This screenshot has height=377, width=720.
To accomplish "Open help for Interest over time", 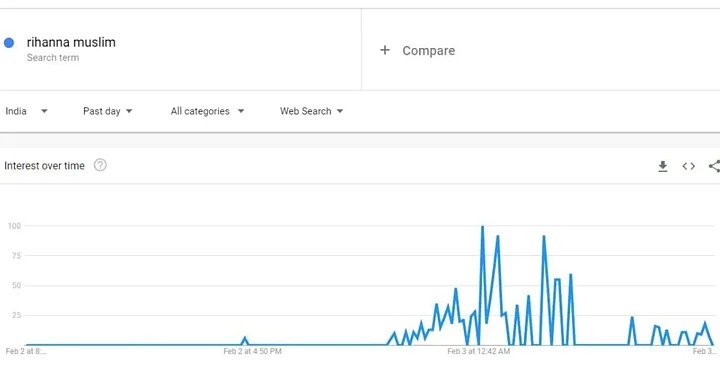I will (100, 165).
